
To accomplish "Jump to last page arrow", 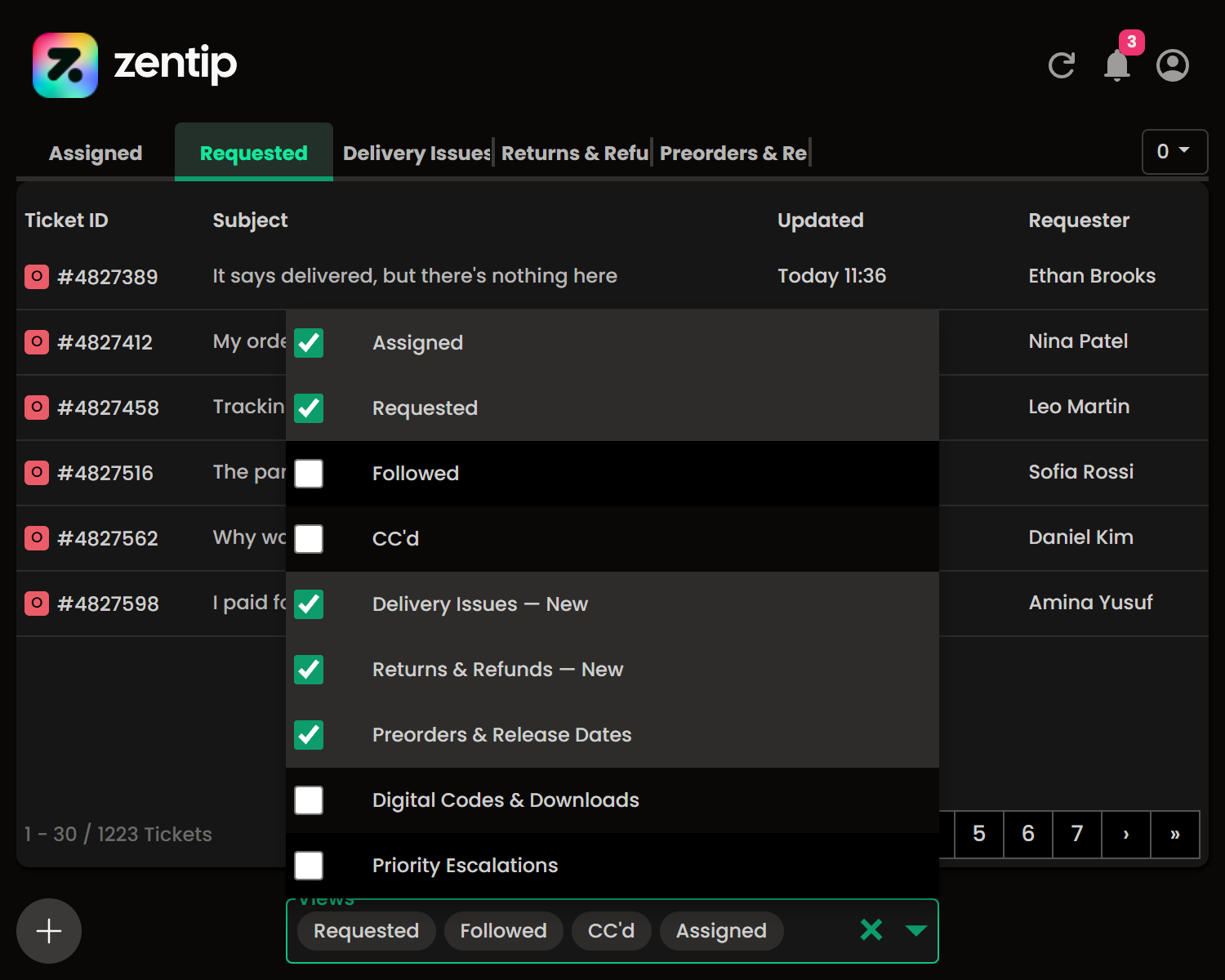I will [x=1175, y=834].
